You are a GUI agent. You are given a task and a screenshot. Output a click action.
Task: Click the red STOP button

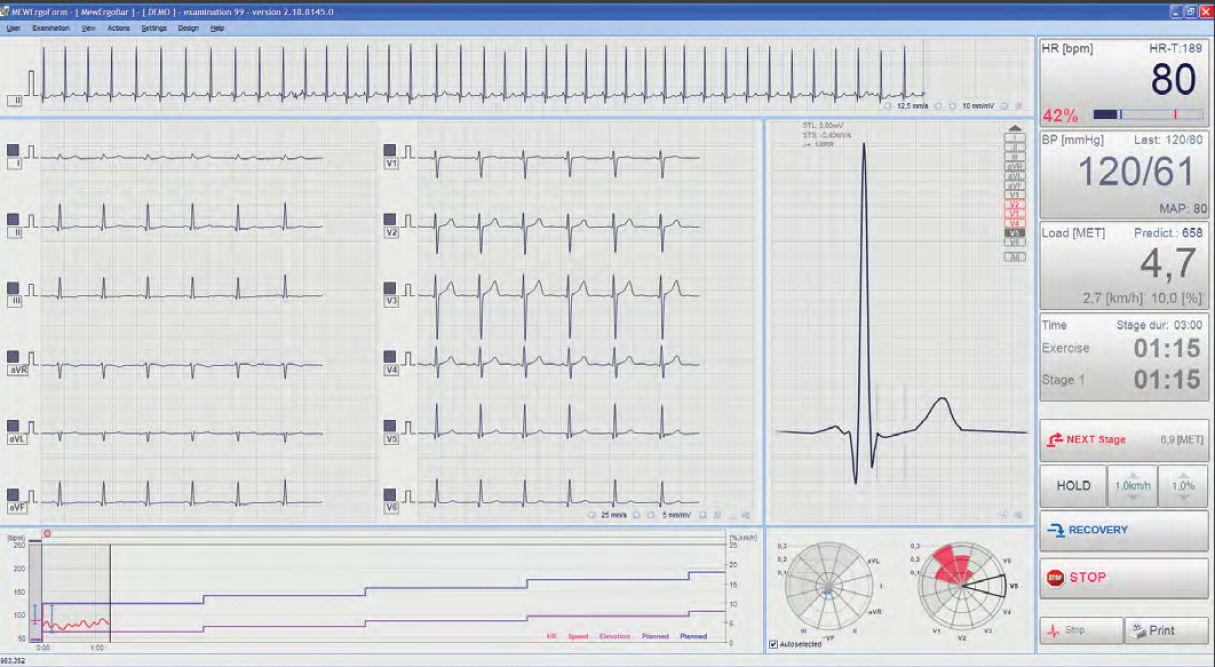coord(1123,578)
